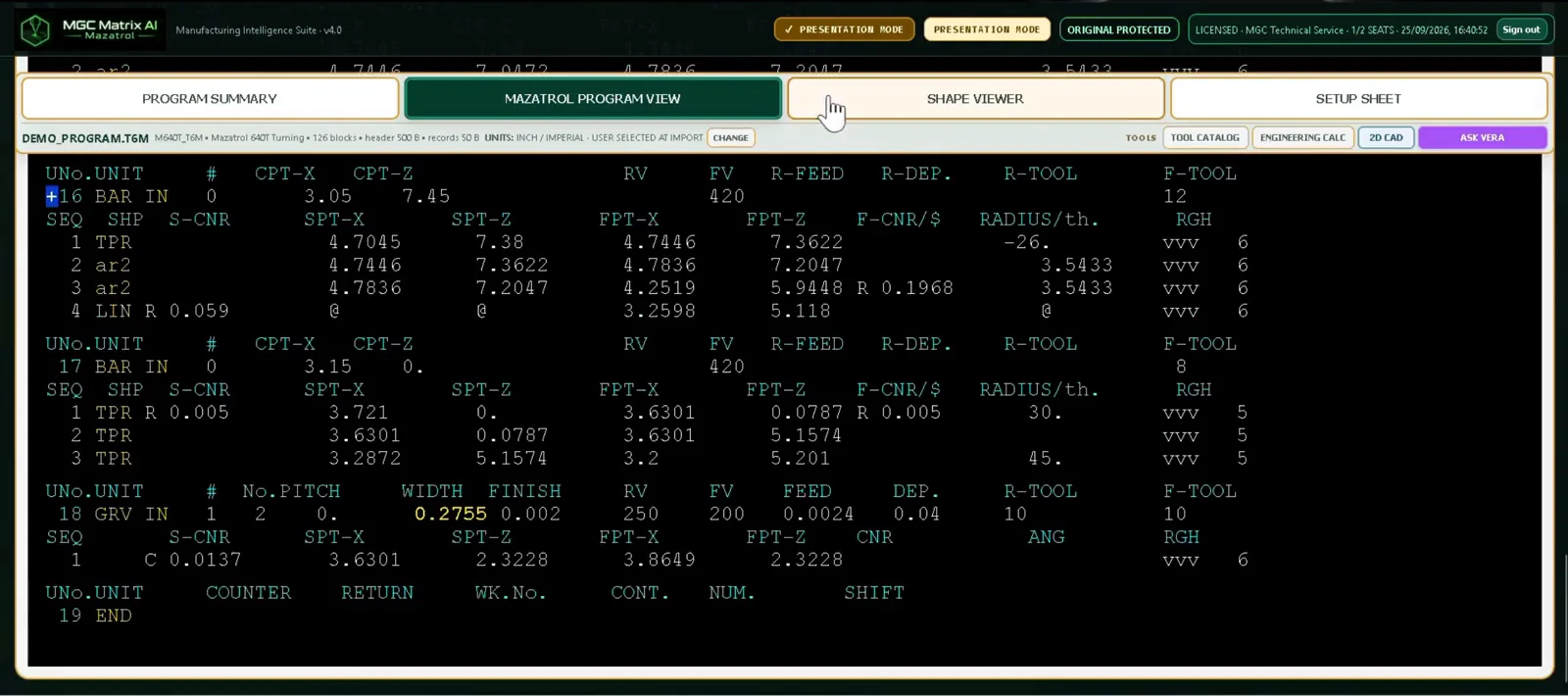The height and width of the screenshot is (696, 1568).
Task: Launch the 2D CAD tool
Action: (1386, 137)
